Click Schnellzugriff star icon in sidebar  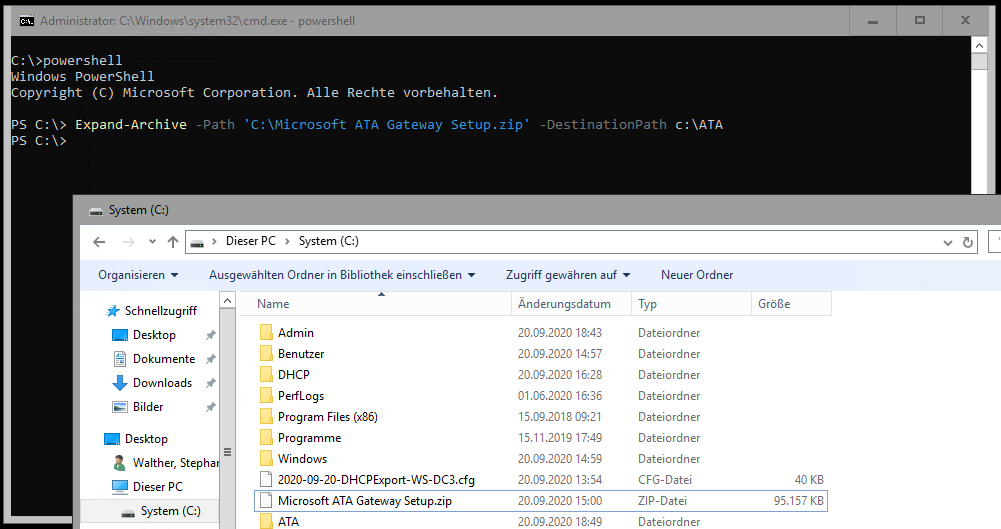pyautogui.click(x=113, y=311)
